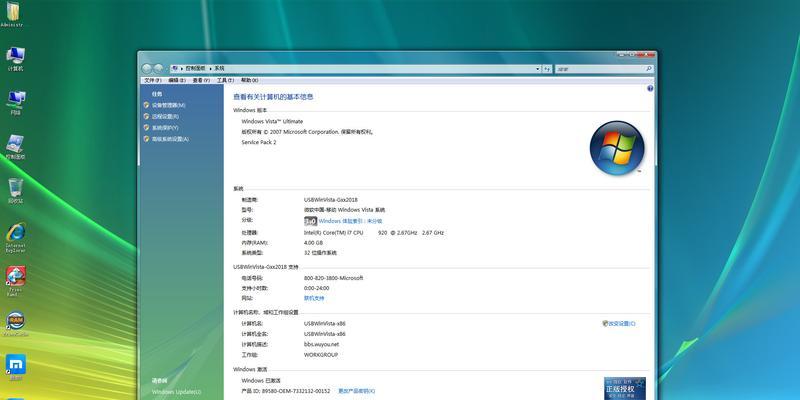800x400 pixels.
Task: Open Windows 体验索引 link
Action: pyautogui.click(x=351, y=221)
